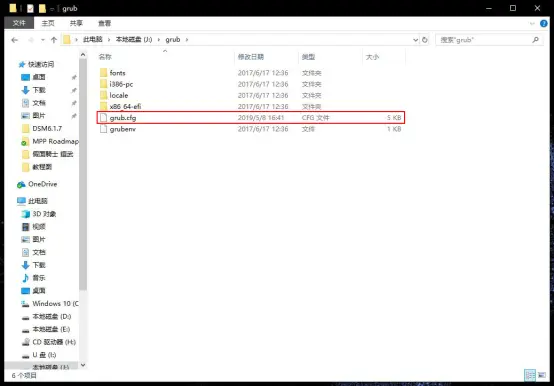This screenshot has height=386, width=554.
Task: Open the address bar history dropdown
Action: 416,40
